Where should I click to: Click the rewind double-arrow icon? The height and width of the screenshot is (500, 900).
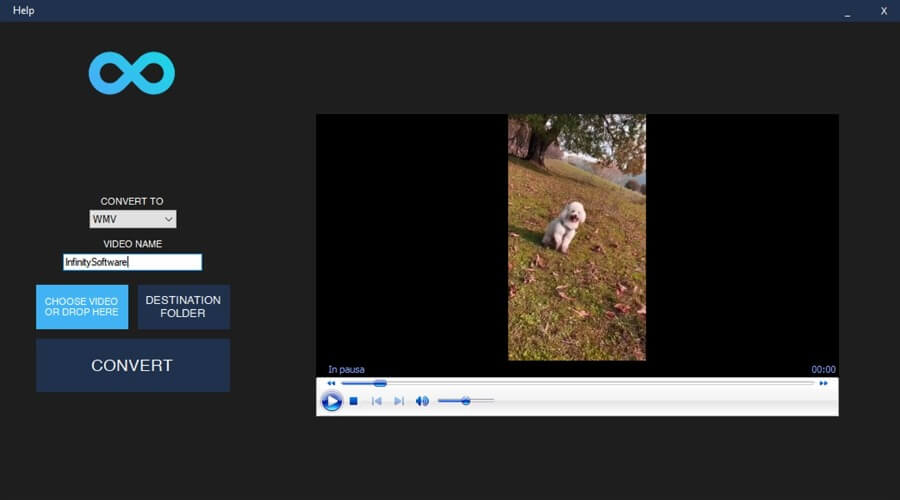tap(331, 383)
